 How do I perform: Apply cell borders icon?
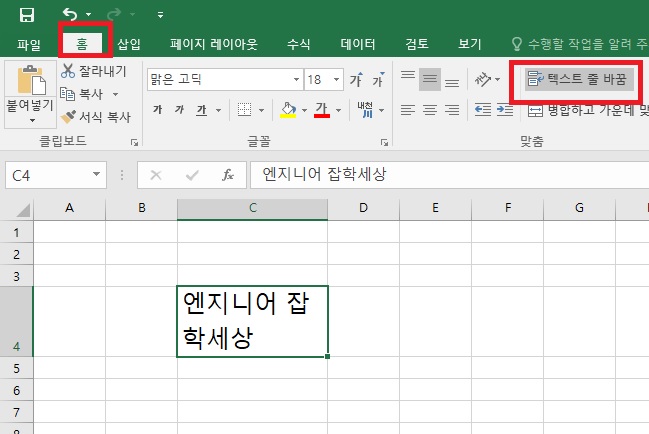244,110
